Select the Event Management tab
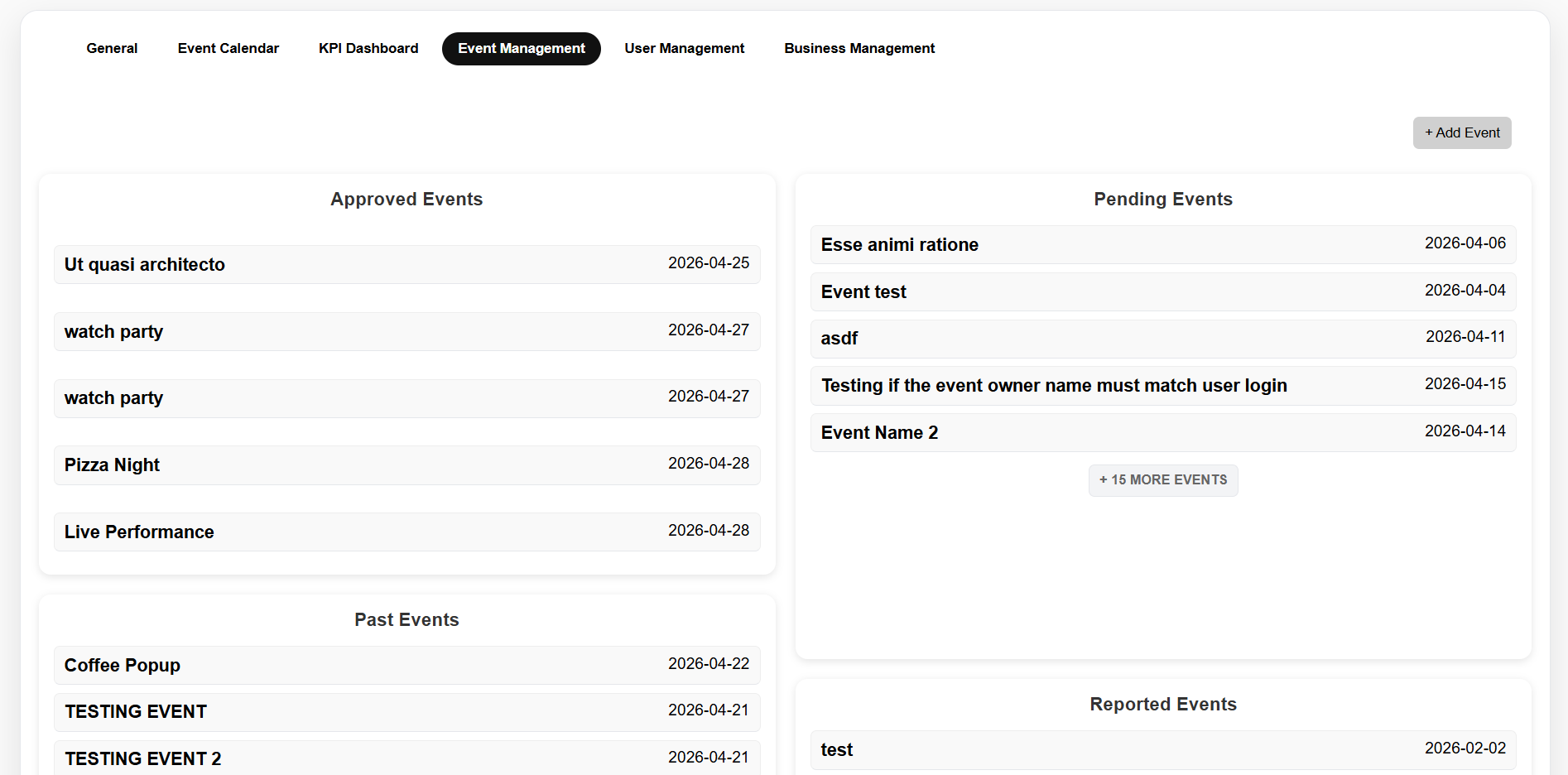The image size is (1568, 775). pos(522,49)
